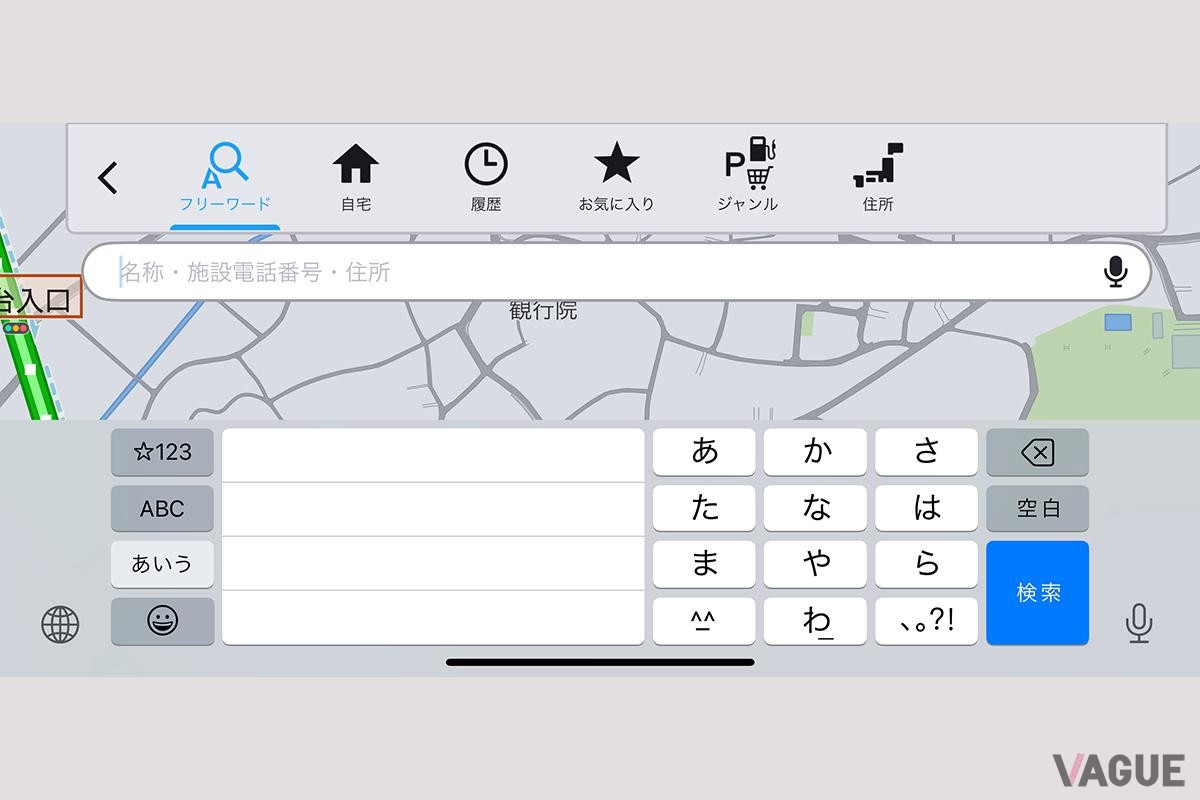
Task: Tap the た key
Action: pos(704,508)
